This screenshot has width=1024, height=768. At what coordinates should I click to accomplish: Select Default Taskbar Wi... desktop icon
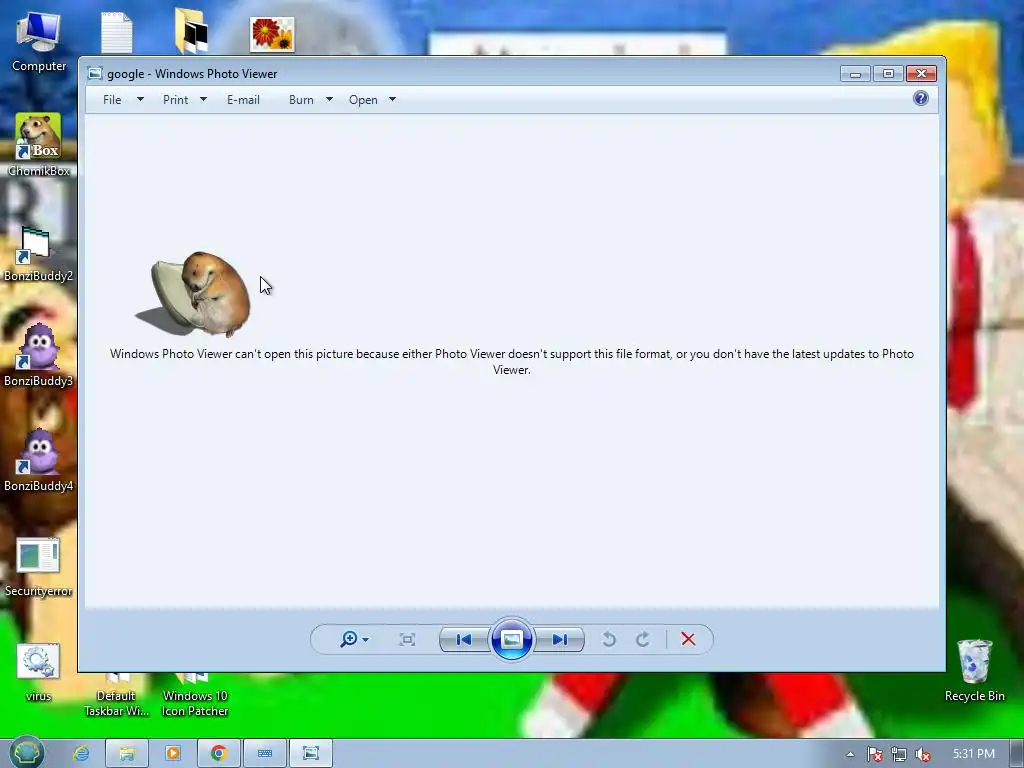click(116, 696)
